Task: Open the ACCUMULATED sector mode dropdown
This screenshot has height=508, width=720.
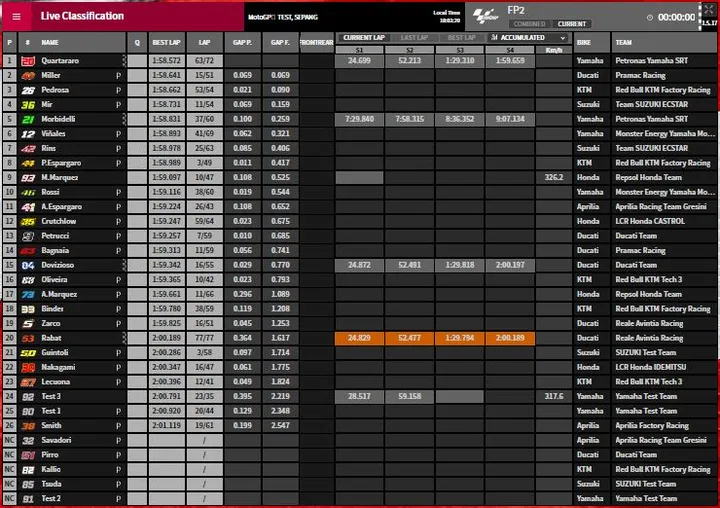Action: point(528,38)
